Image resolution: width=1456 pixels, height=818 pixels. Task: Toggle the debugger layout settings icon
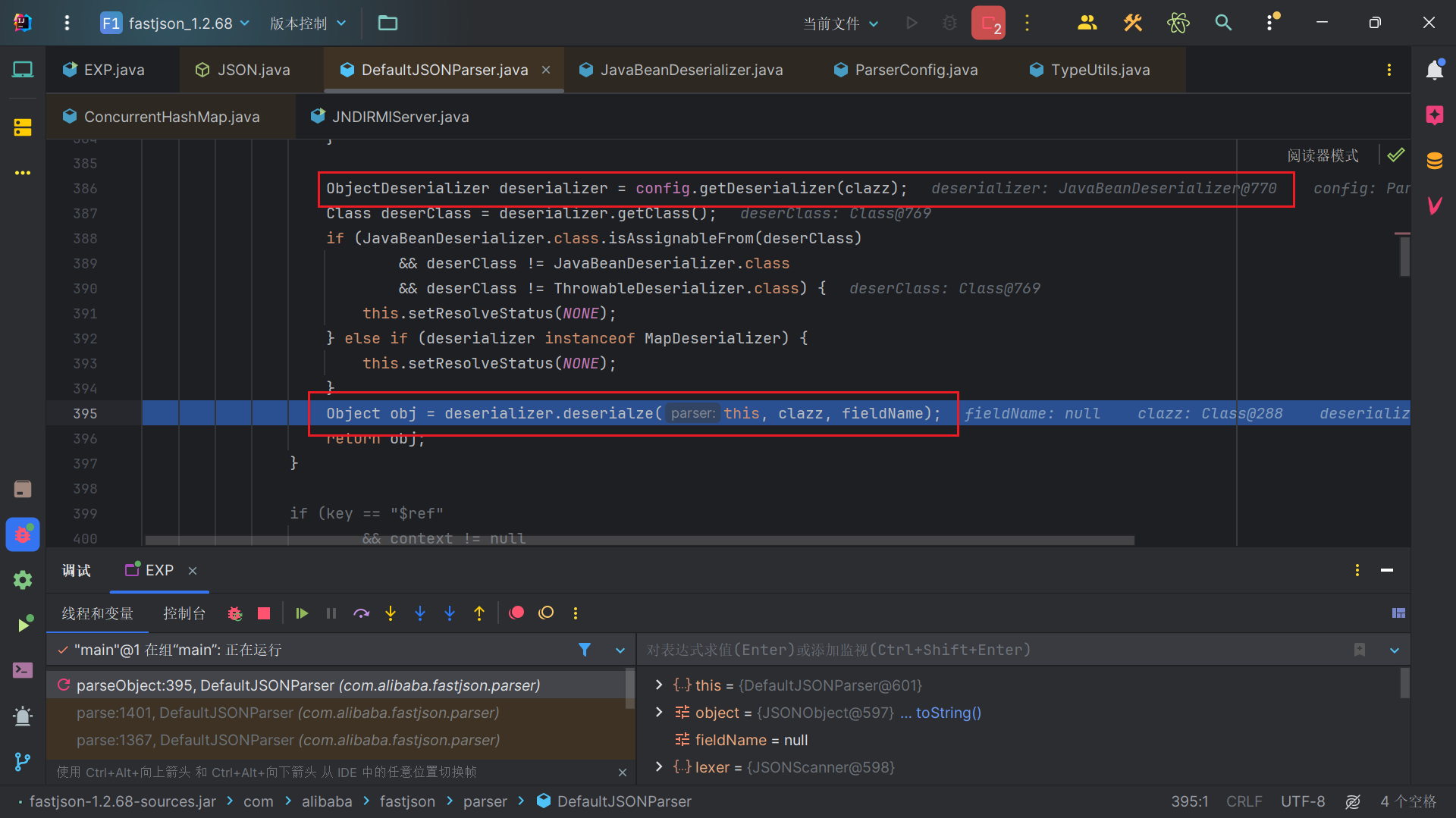(1399, 613)
